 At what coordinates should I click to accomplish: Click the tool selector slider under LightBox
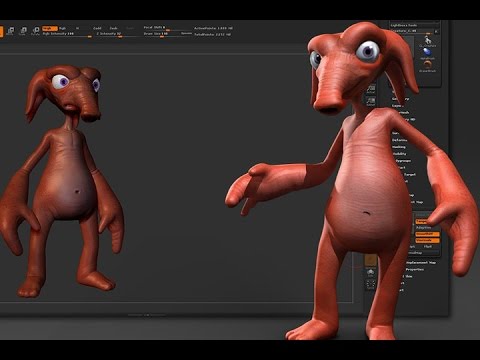coord(411,31)
